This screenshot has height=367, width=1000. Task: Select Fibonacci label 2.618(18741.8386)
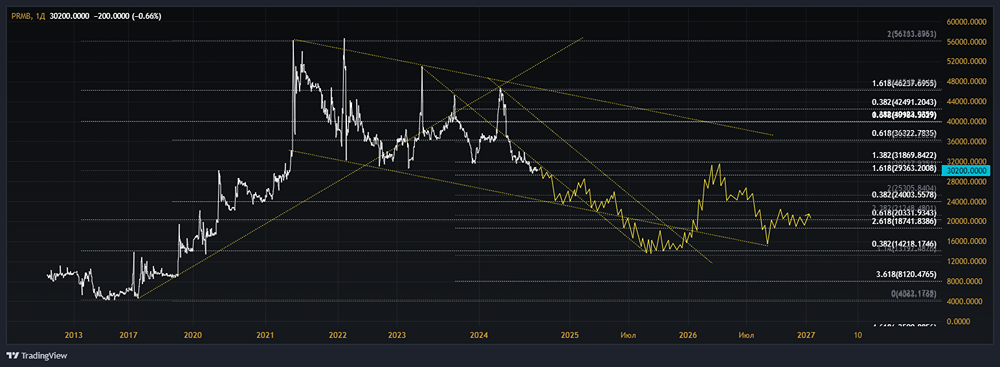coord(904,220)
